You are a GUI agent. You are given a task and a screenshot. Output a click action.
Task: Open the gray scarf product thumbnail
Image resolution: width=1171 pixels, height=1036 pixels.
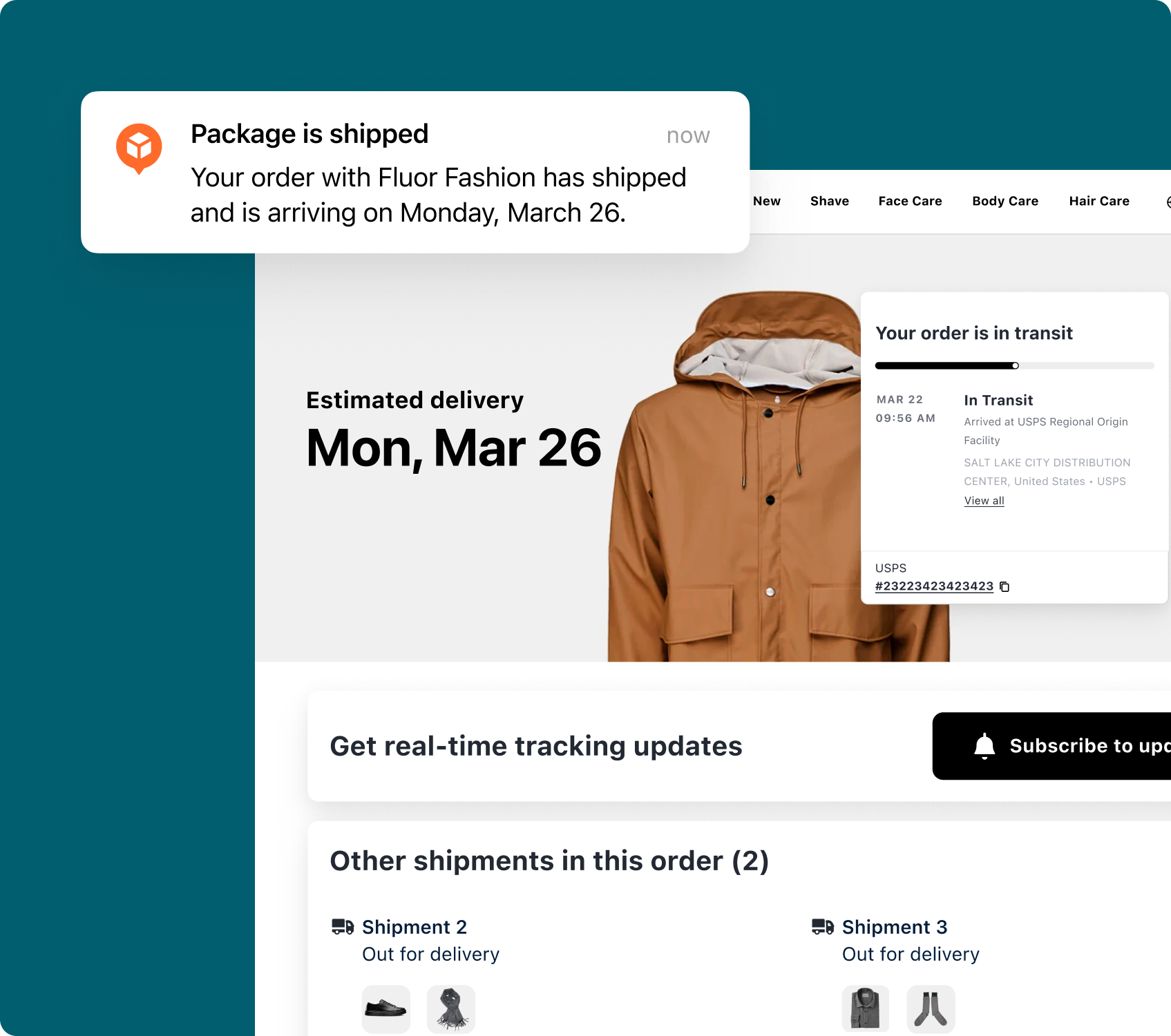tap(451, 1009)
